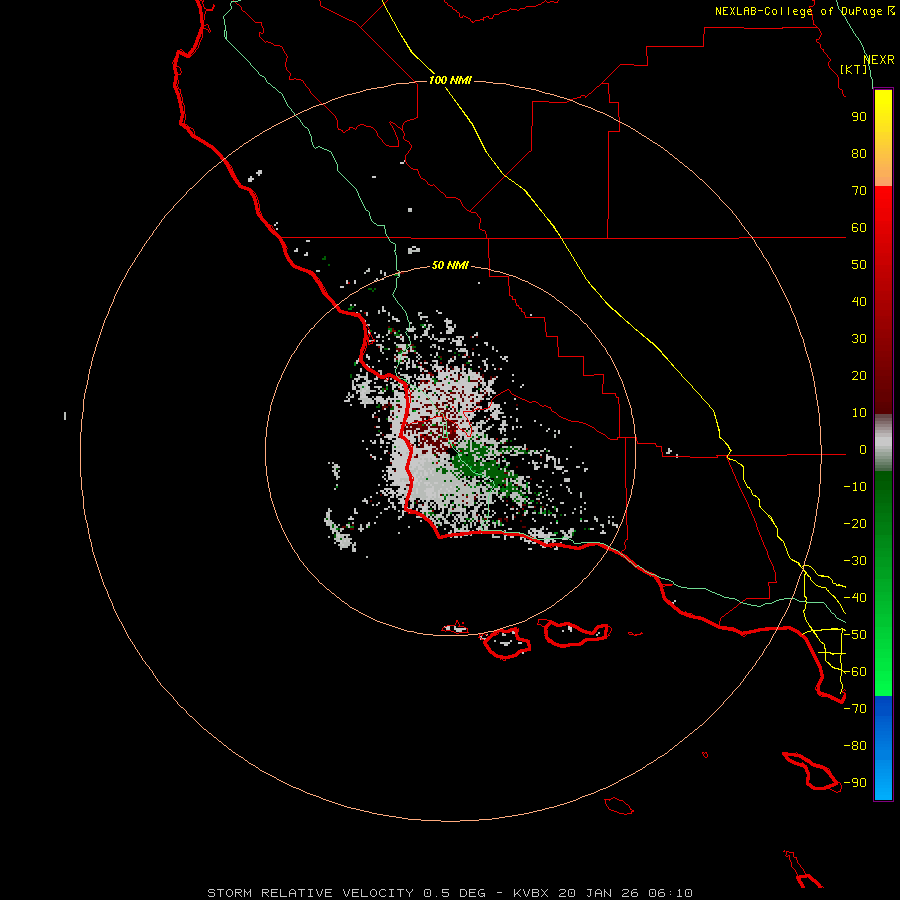
Task: Click the "KVBX" station ID in caption
Action: 530,893
